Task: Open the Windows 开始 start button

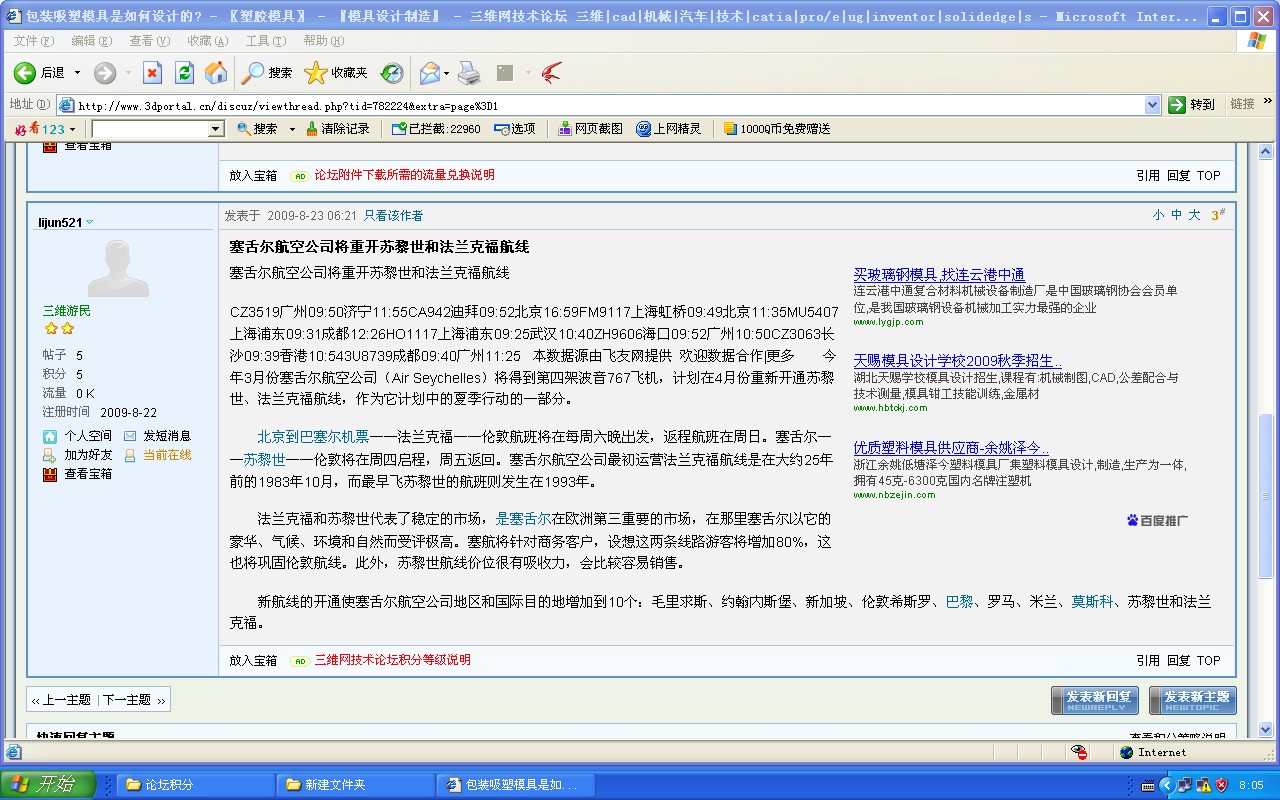Action: (x=48, y=784)
